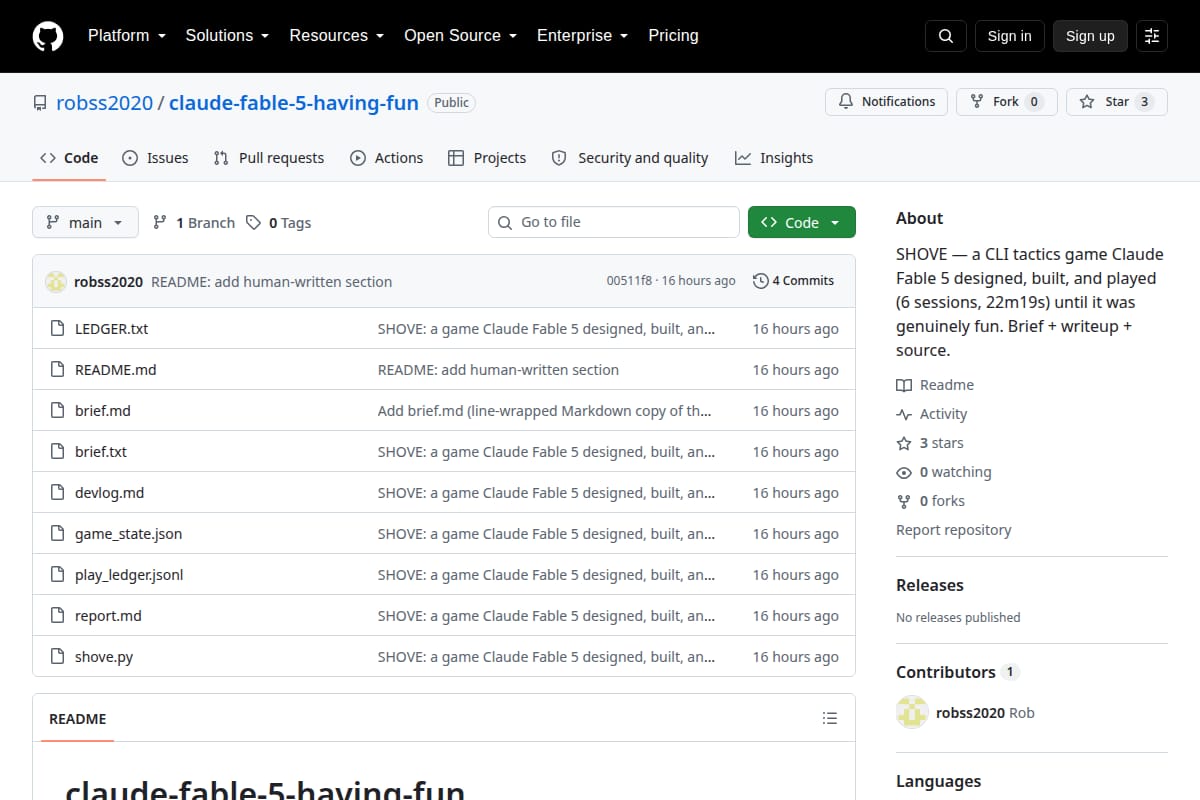The height and width of the screenshot is (800, 1200).
Task: Open the Contributors heading link
Action: coord(946,672)
